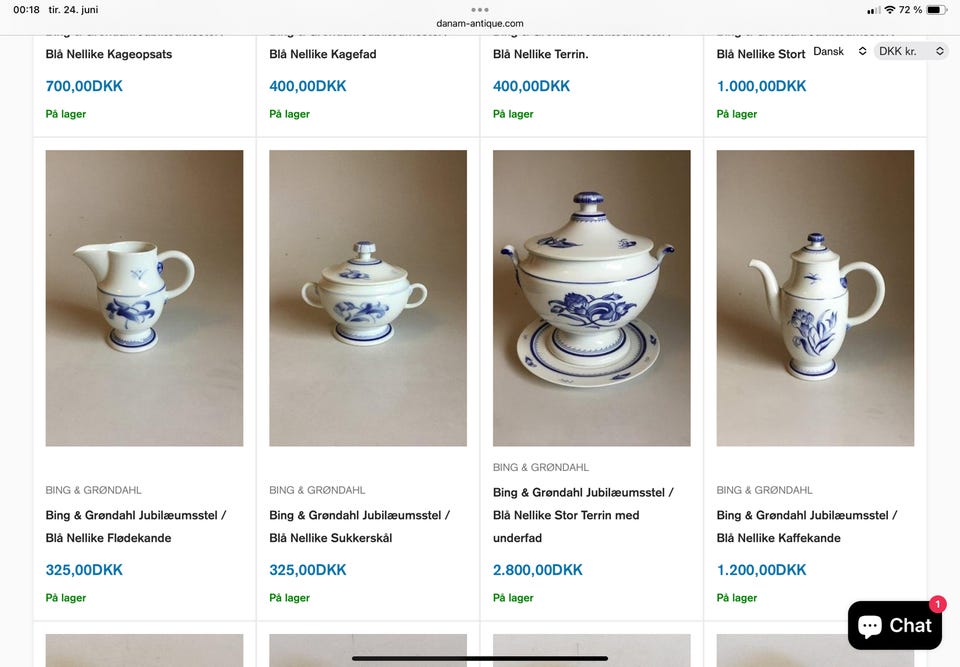Open the Dansk language dropdown
Screen dimensions: 960x667
click(839, 51)
